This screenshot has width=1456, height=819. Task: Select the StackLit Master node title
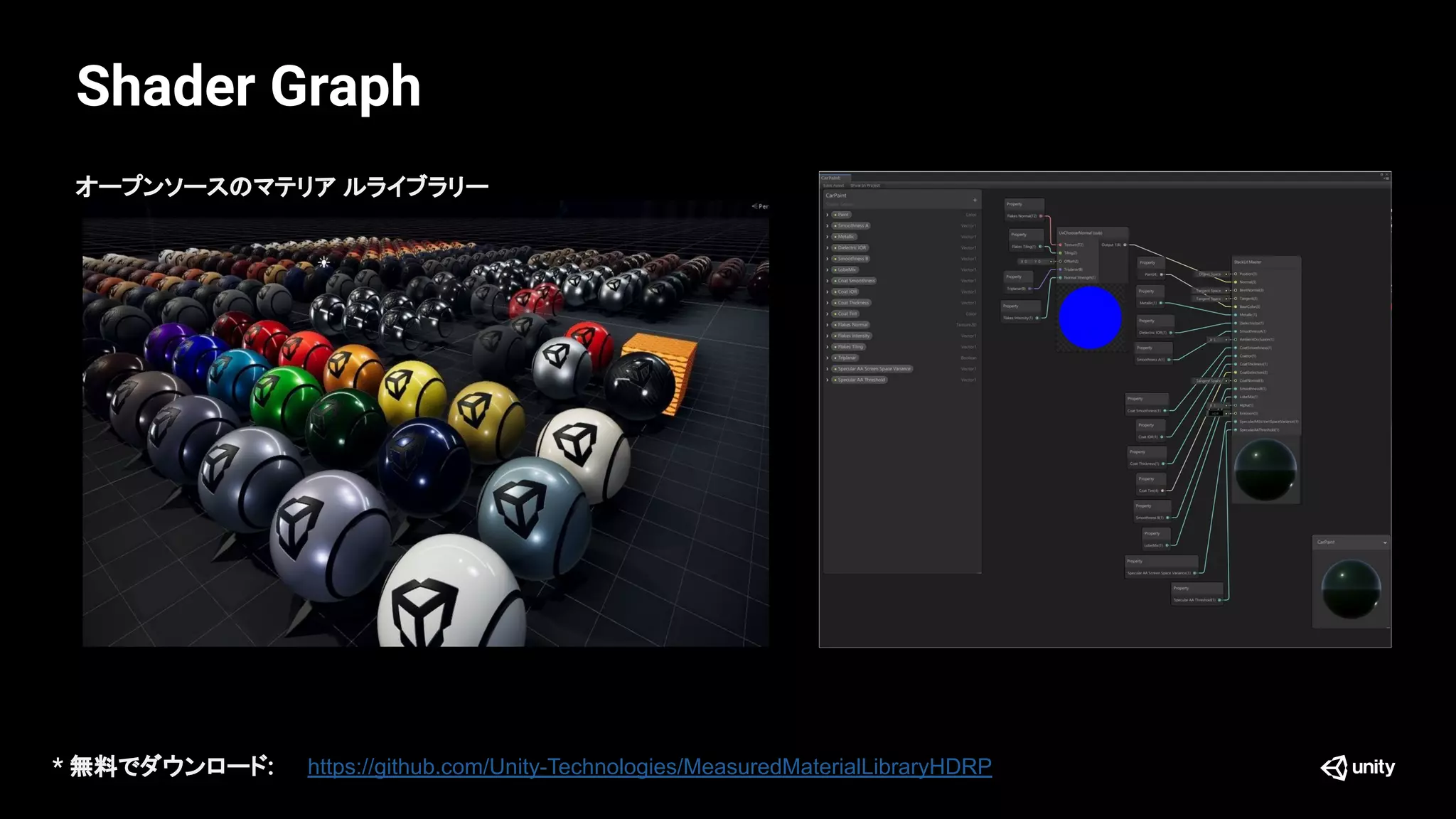(1248, 262)
